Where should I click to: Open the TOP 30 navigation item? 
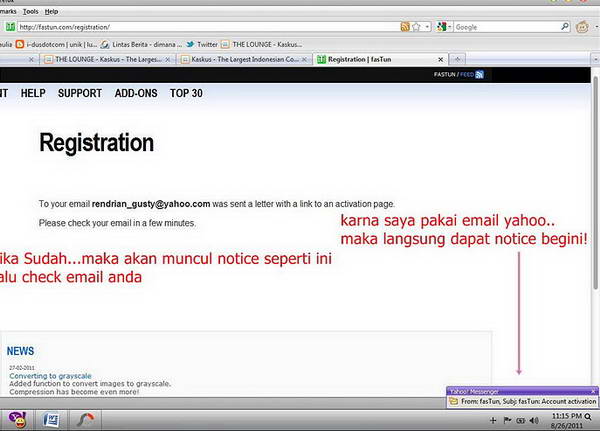[186, 93]
